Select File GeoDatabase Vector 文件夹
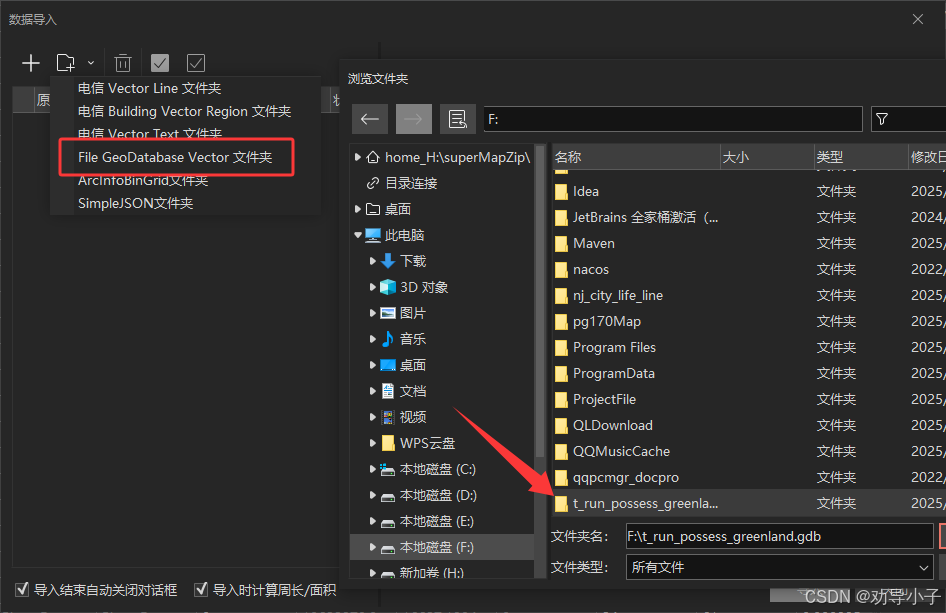This screenshot has height=613, width=946. click(175, 157)
